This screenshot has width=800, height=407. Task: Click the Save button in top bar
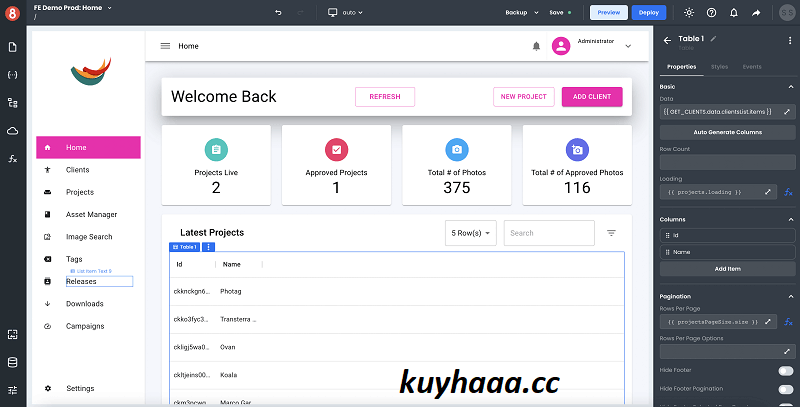pyautogui.click(x=560, y=13)
